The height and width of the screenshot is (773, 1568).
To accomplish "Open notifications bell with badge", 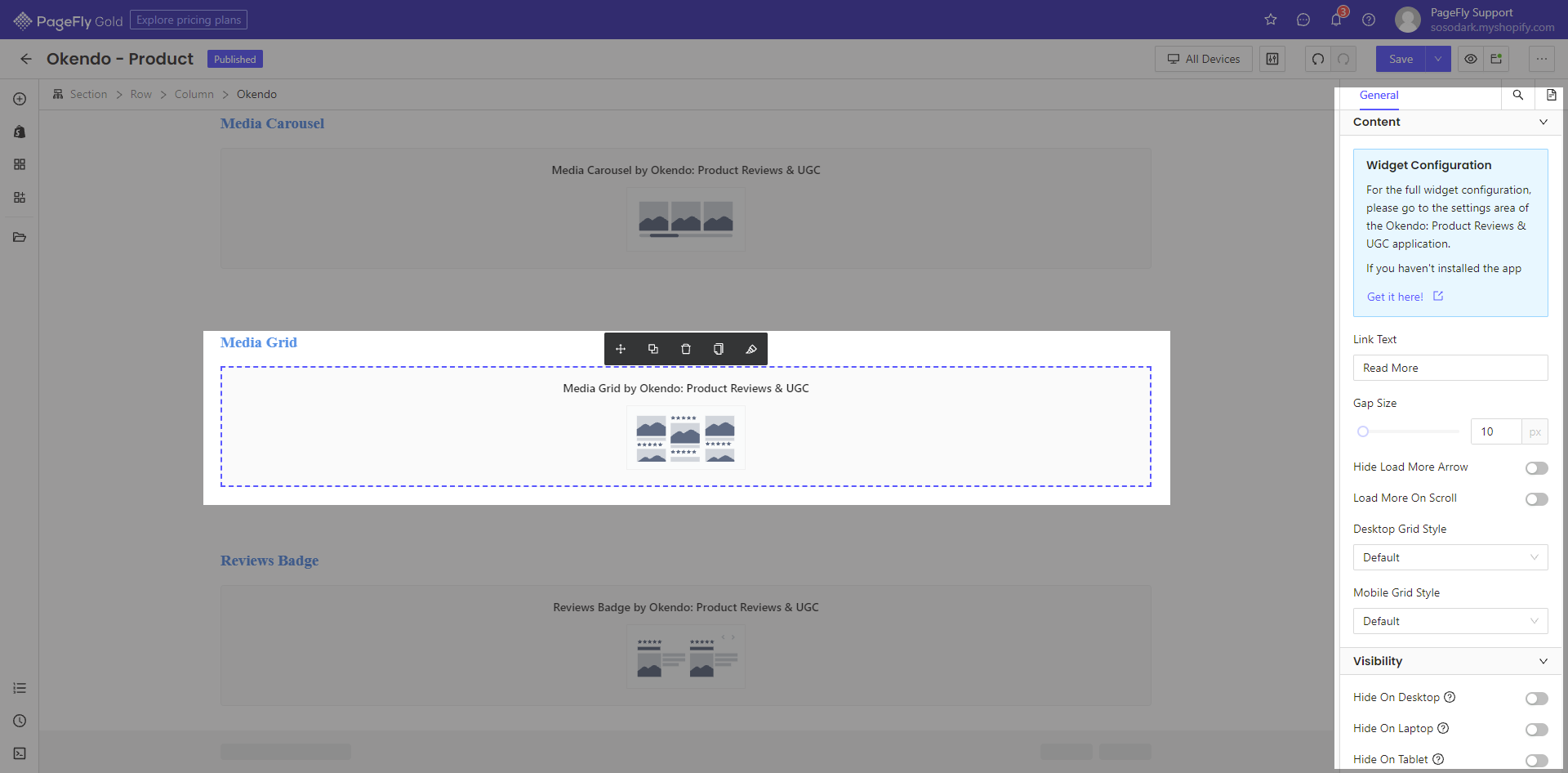I will coord(1337,18).
